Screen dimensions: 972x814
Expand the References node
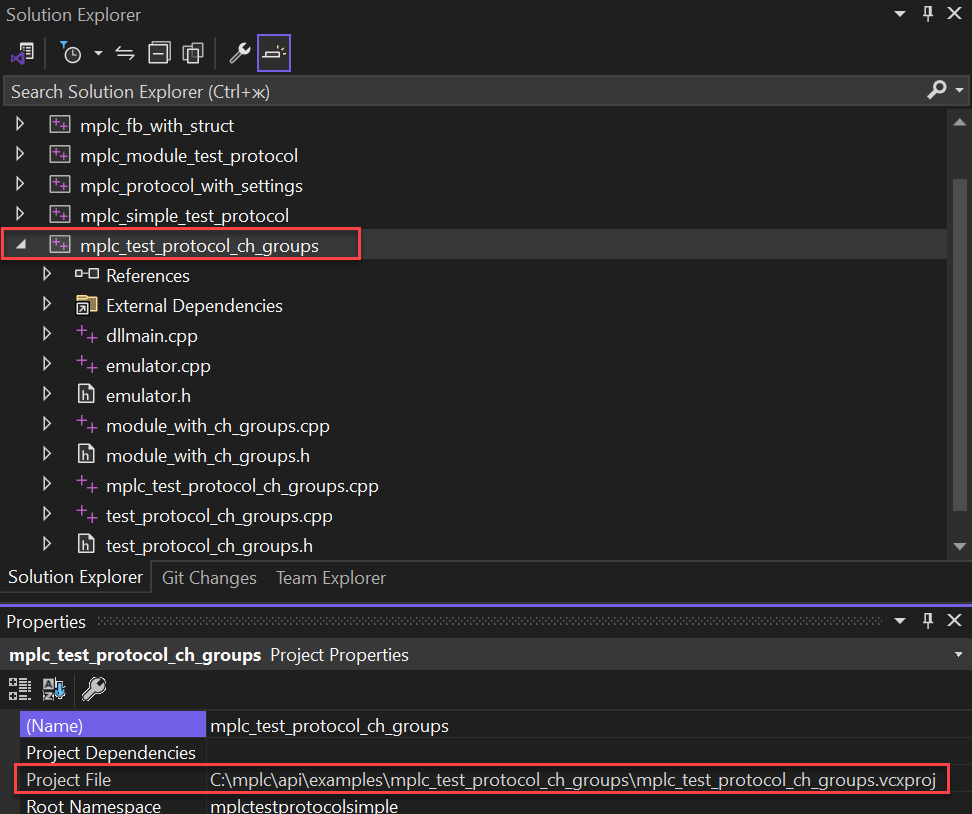[46, 274]
